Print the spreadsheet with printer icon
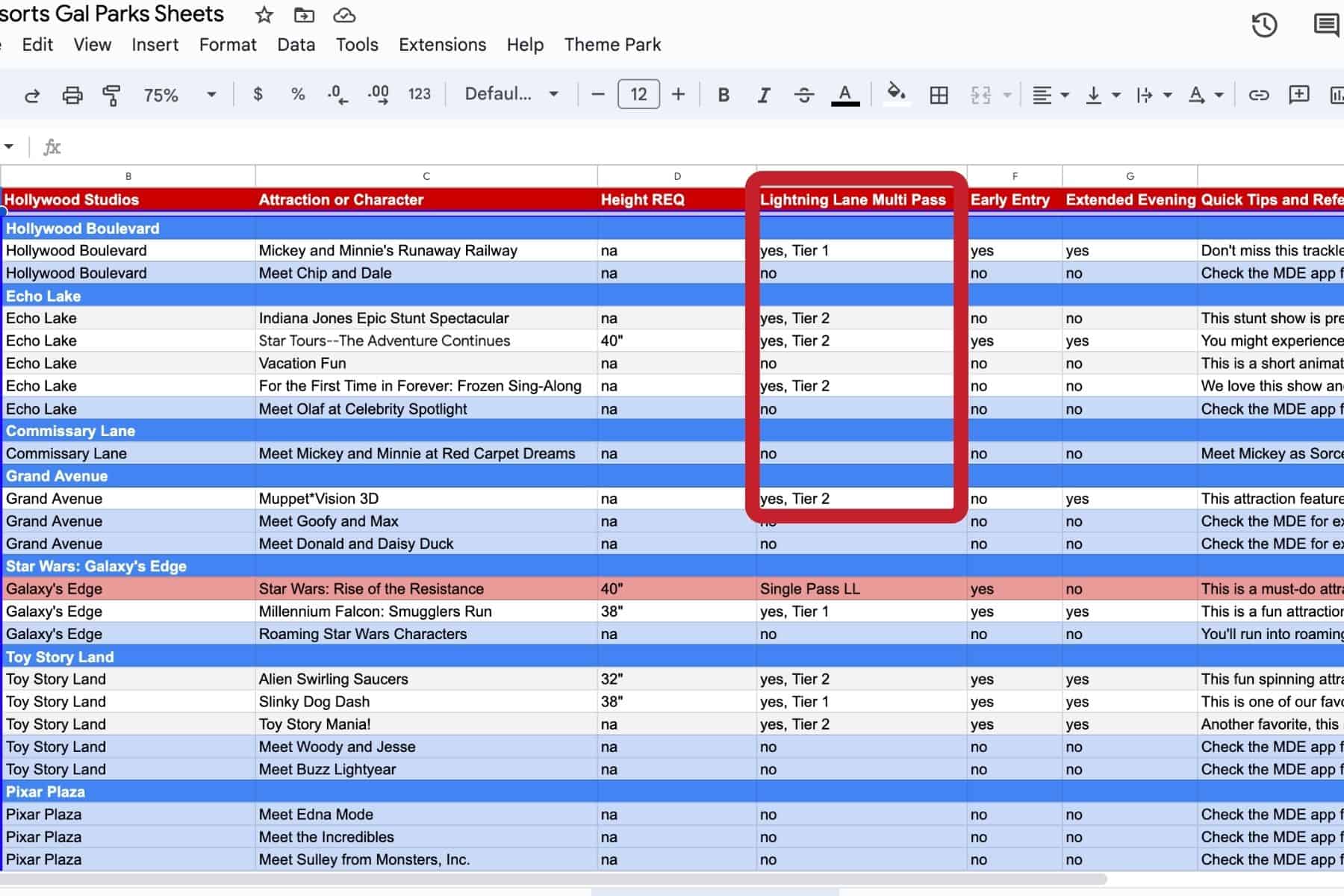 click(x=72, y=95)
